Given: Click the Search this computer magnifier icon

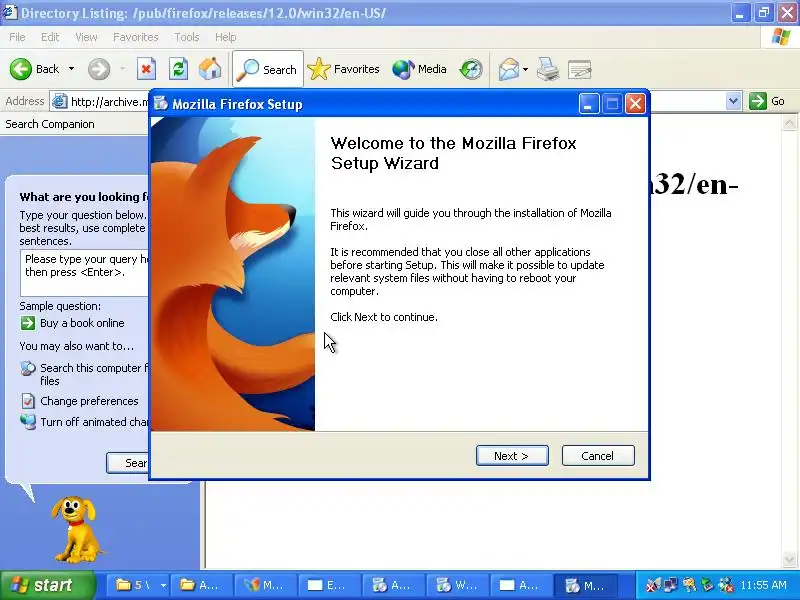Looking at the screenshot, I should coord(28,368).
